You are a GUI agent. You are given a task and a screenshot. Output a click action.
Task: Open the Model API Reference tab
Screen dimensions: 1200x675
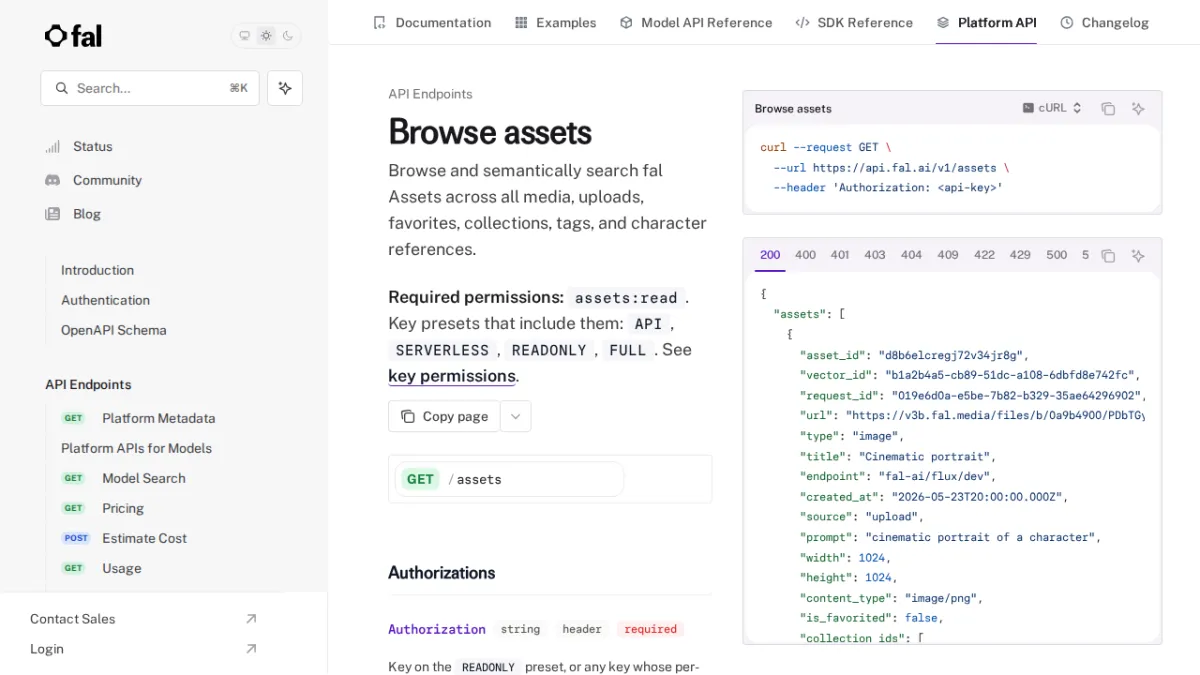click(x=695, y=22)
